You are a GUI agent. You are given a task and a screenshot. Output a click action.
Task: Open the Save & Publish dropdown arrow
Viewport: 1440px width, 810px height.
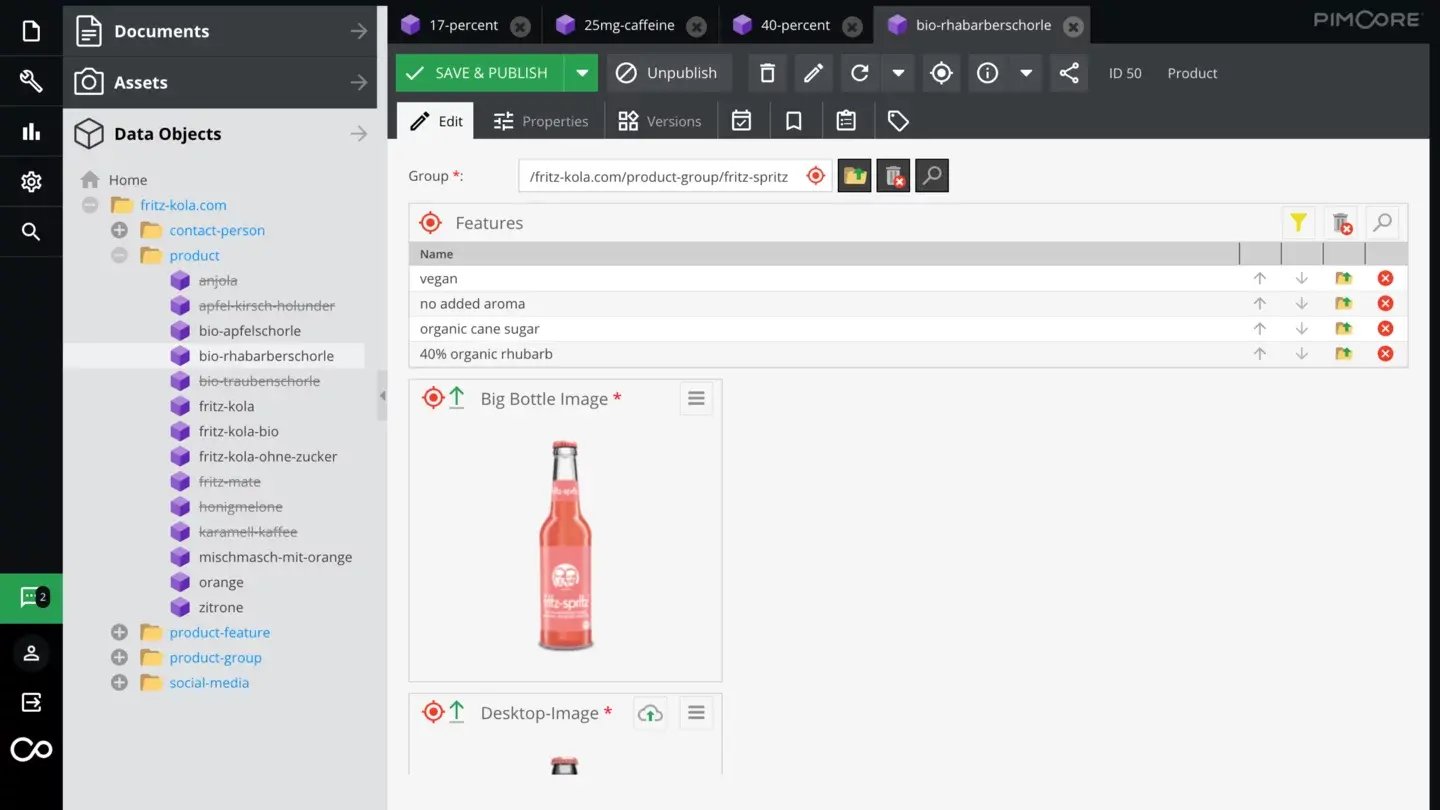(580, 72)
